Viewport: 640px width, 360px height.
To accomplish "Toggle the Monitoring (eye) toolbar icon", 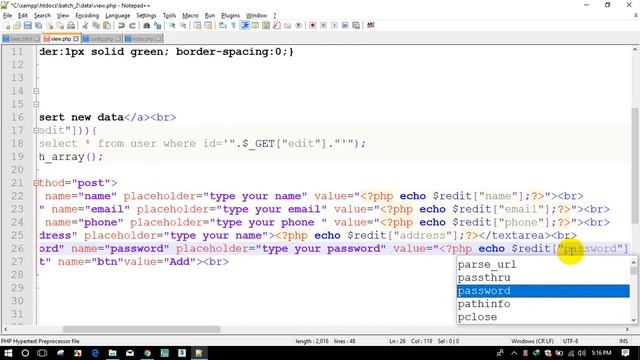I will pyautogui.click(x=298, y=26).
